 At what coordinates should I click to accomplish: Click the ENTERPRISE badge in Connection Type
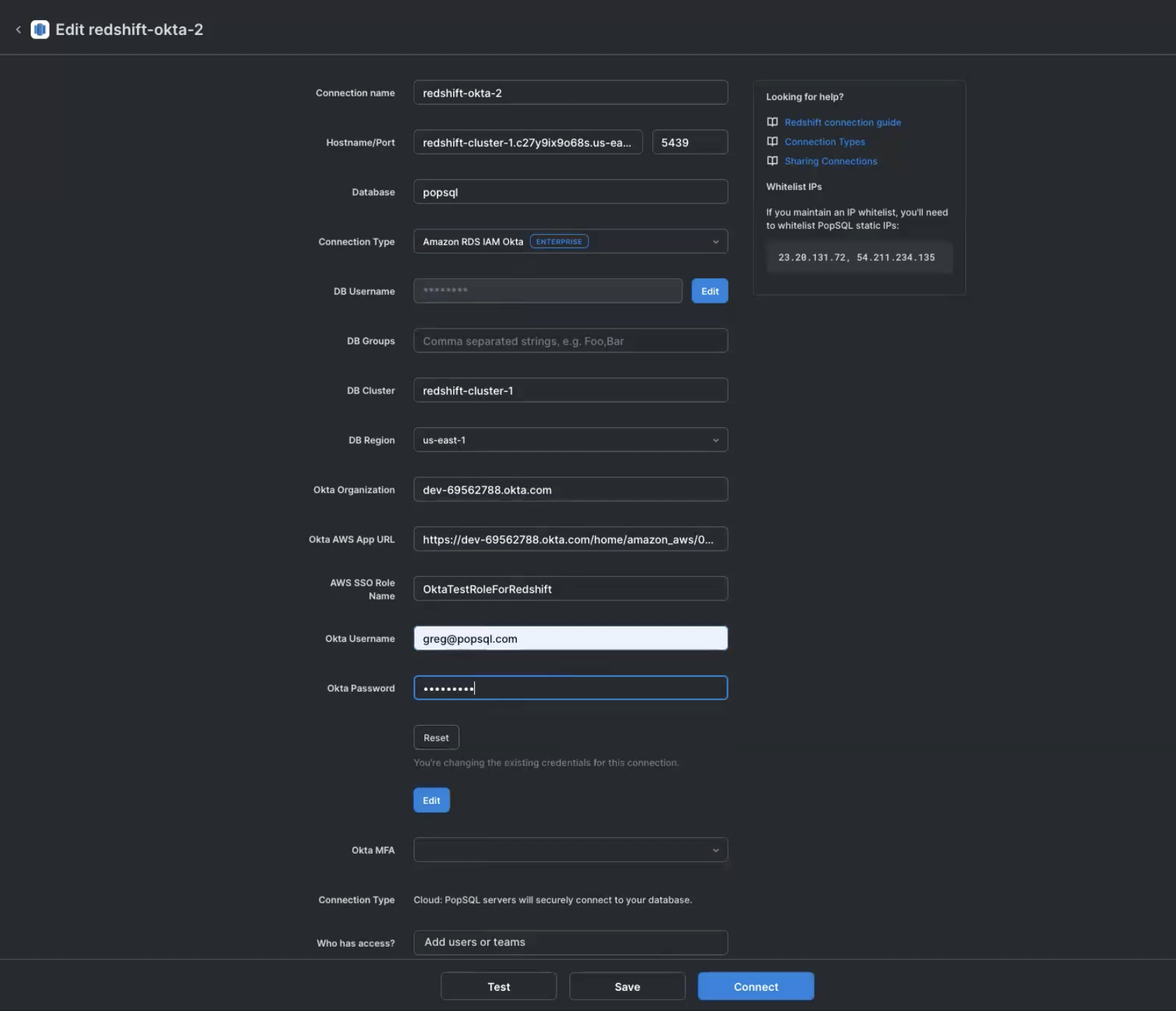(x=559, y=241)
